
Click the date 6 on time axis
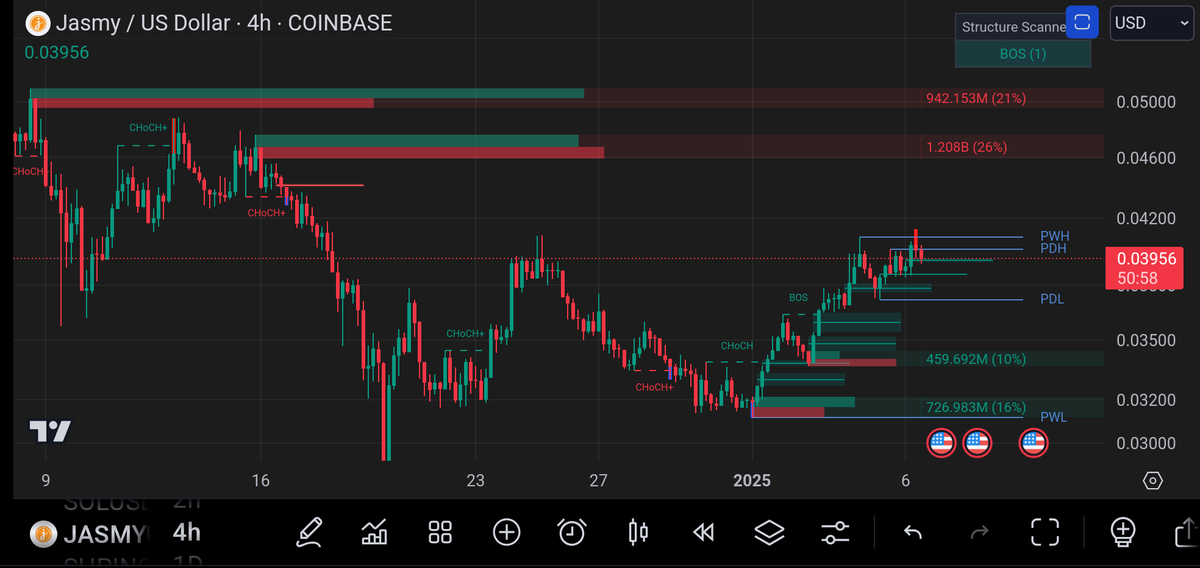click(904, 481)
